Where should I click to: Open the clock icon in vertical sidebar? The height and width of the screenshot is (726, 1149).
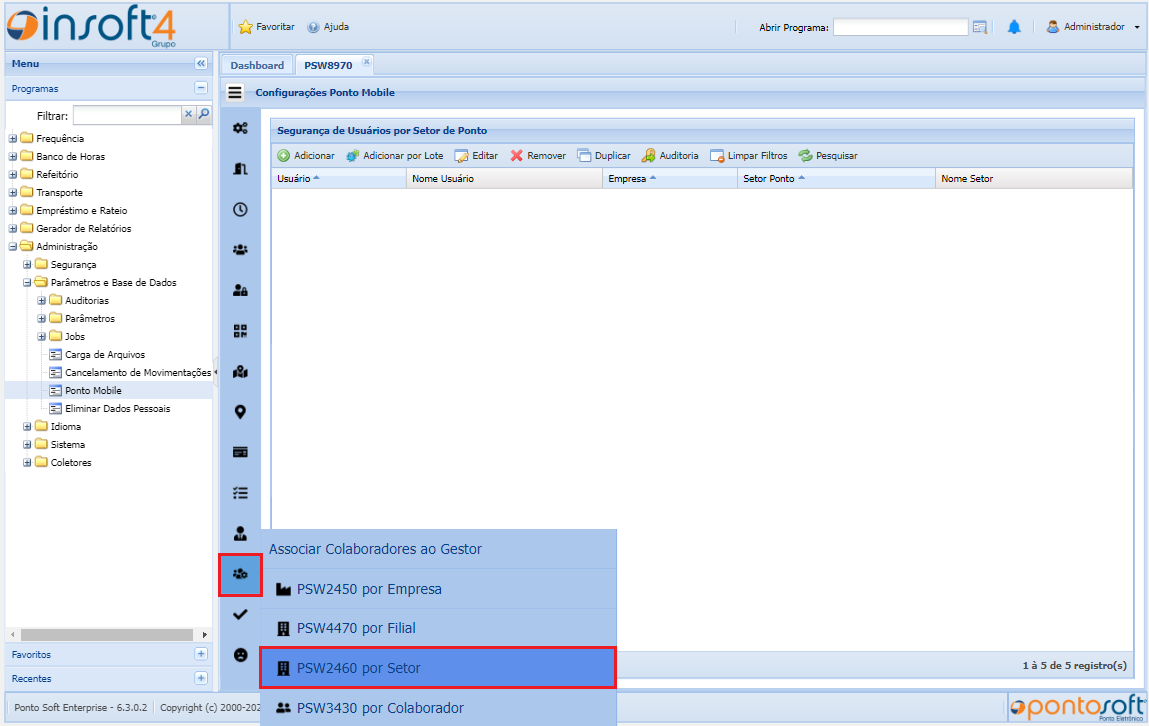pyautogui.click(x=240, y=210)
